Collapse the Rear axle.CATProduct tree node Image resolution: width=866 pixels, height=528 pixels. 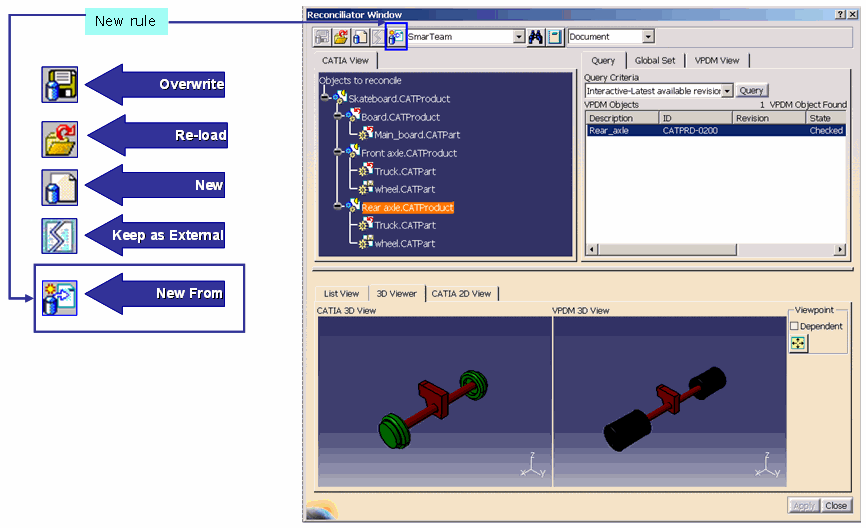[337, 207]
